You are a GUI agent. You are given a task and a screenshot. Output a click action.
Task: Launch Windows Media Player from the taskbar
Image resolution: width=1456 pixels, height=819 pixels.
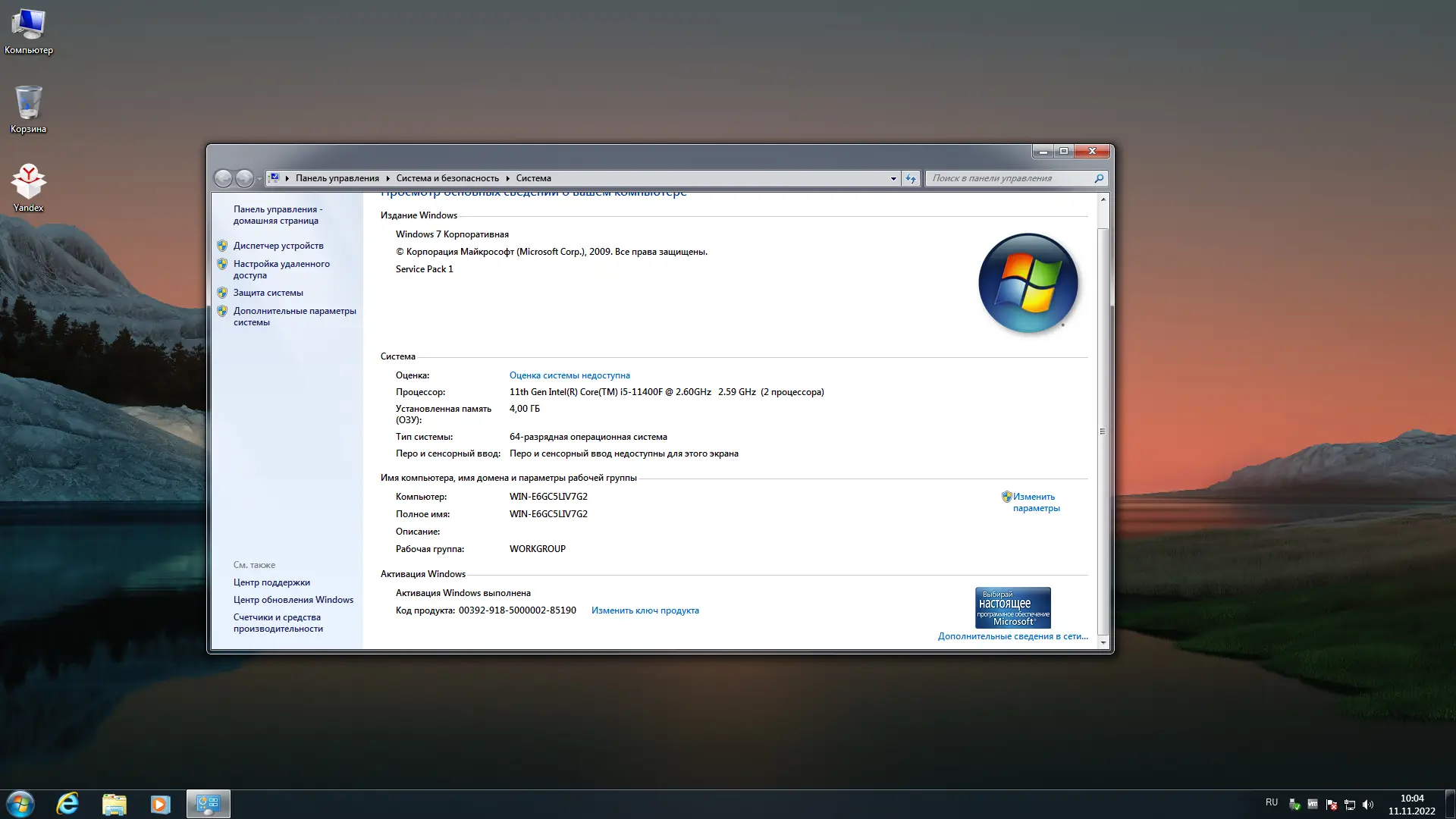[160, 804]
